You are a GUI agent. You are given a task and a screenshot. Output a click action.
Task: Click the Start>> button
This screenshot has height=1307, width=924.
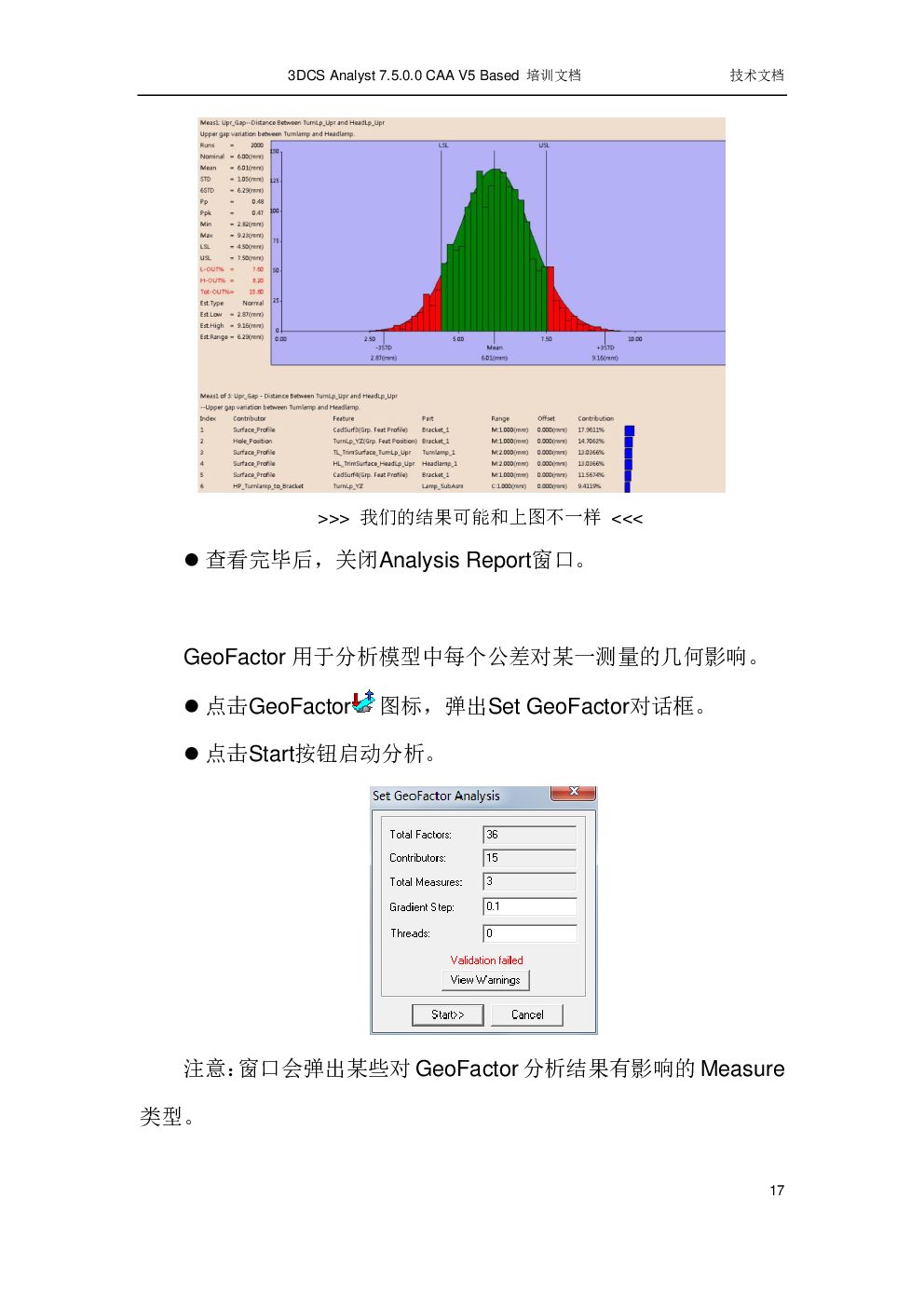[x=448, y=1014]
